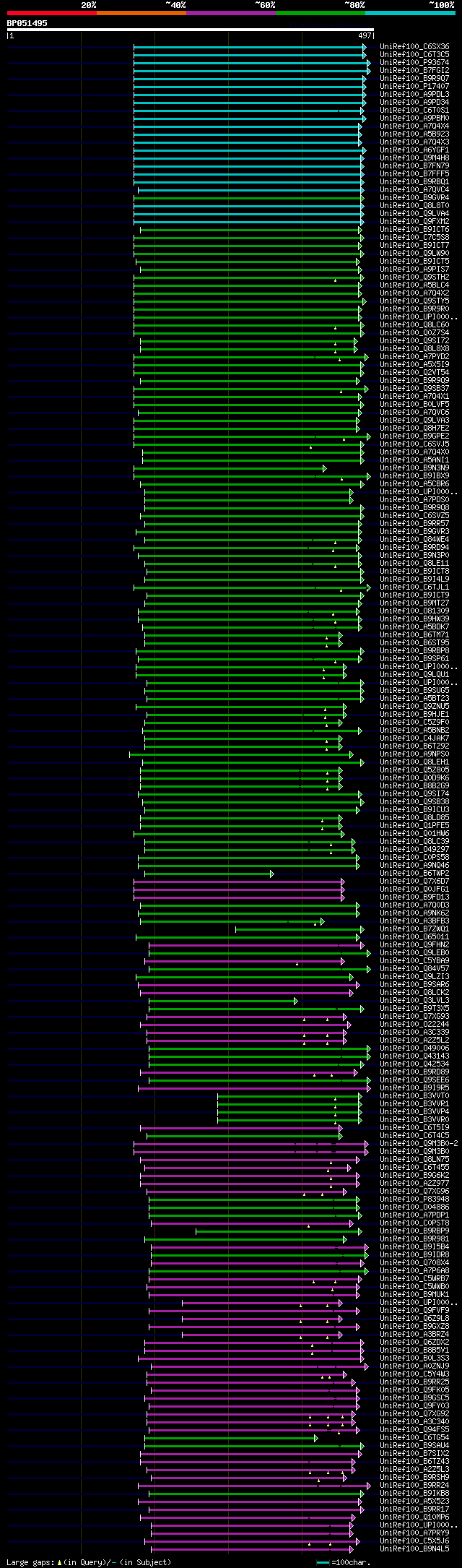Click the 'Large gaps' legend text

[31, 1562]
